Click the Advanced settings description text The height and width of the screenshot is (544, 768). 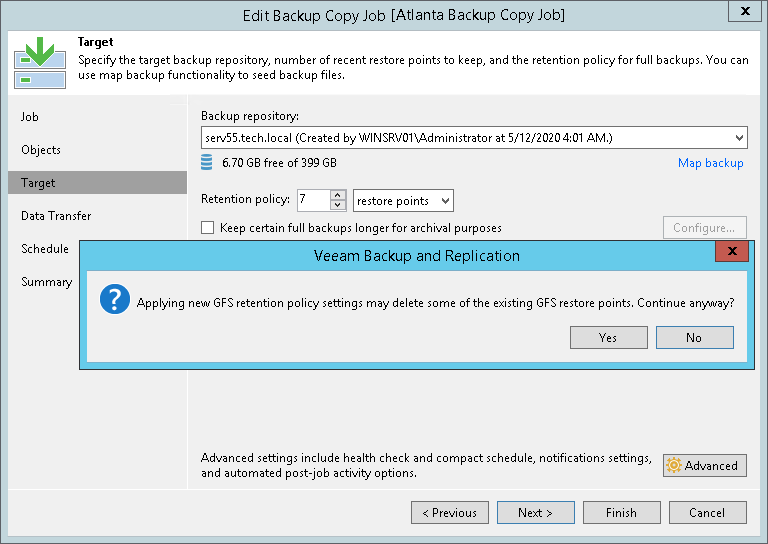tap(426, 465)
